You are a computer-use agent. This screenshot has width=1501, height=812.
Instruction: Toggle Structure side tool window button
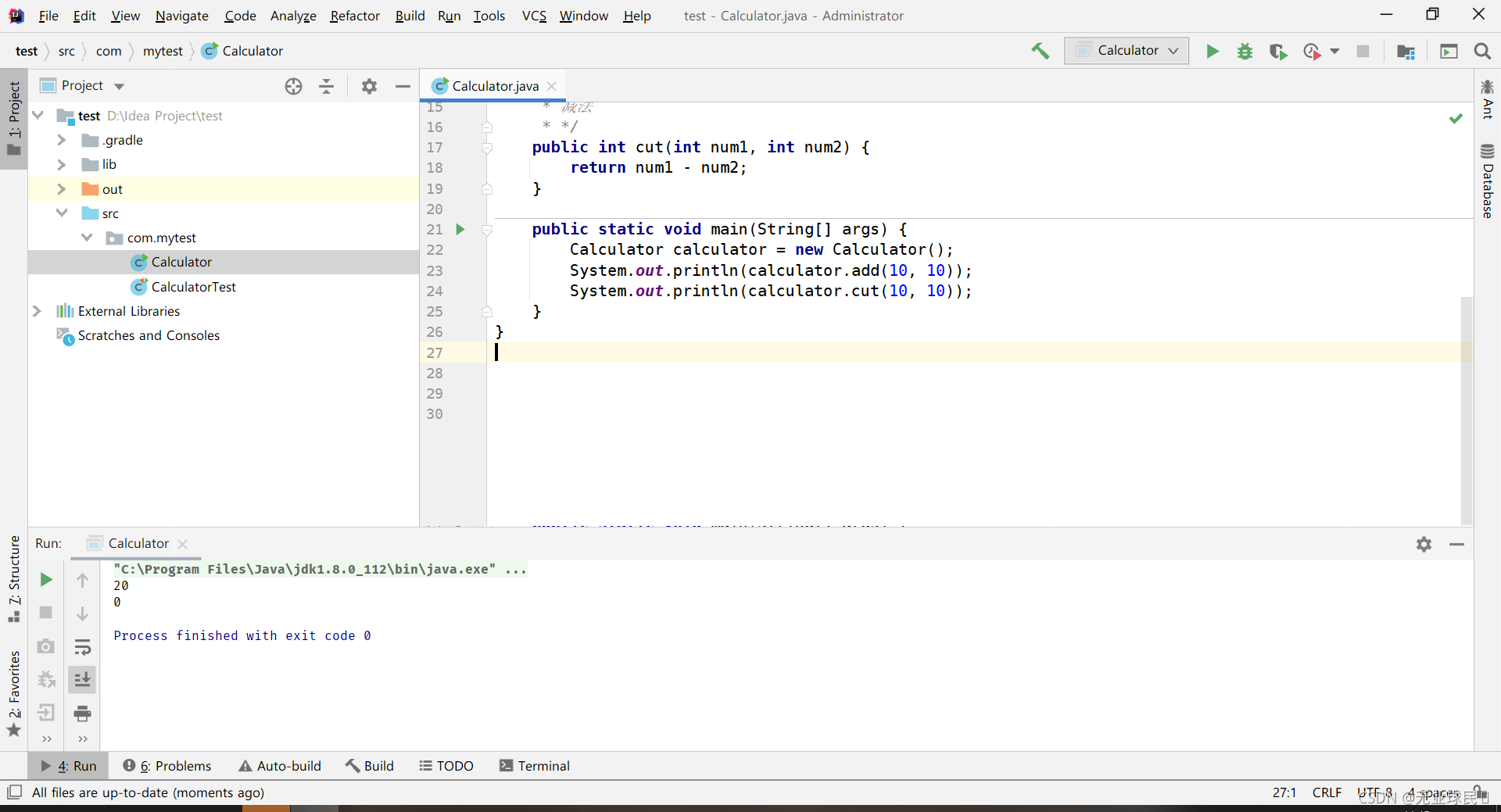pos(14,578)
